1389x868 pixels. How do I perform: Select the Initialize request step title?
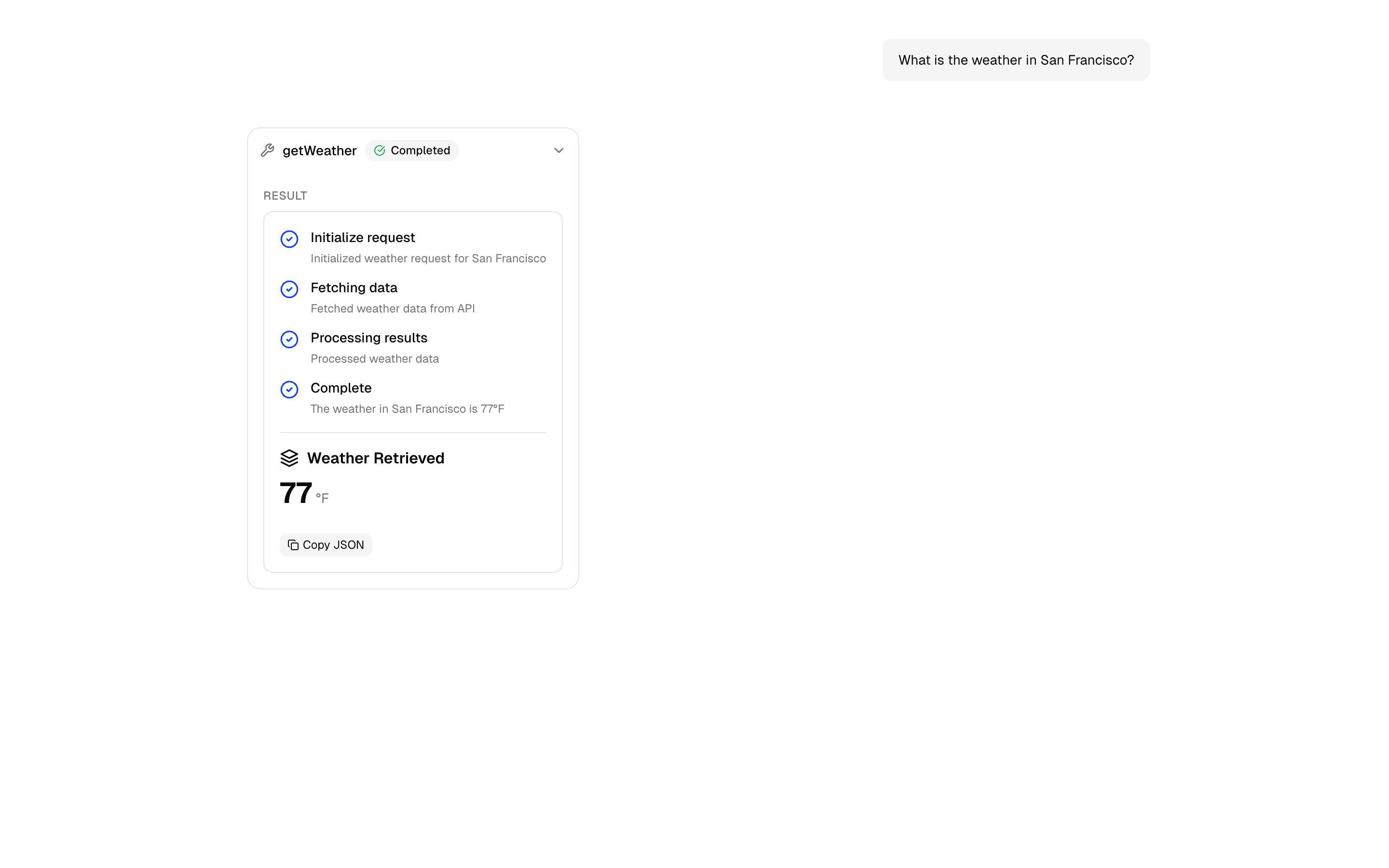click(363, 238)
